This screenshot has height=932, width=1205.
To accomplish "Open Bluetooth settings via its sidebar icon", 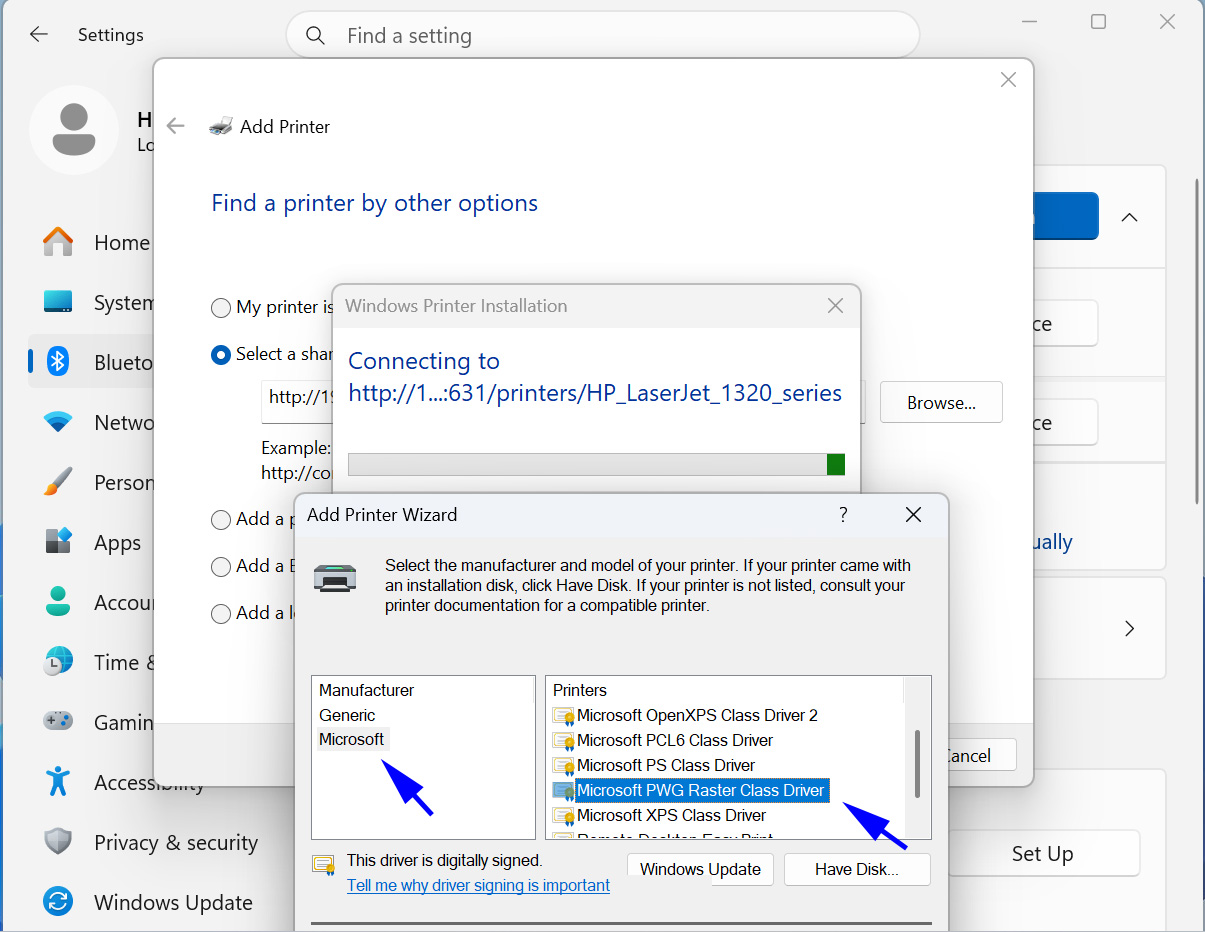I will point(58,362).
